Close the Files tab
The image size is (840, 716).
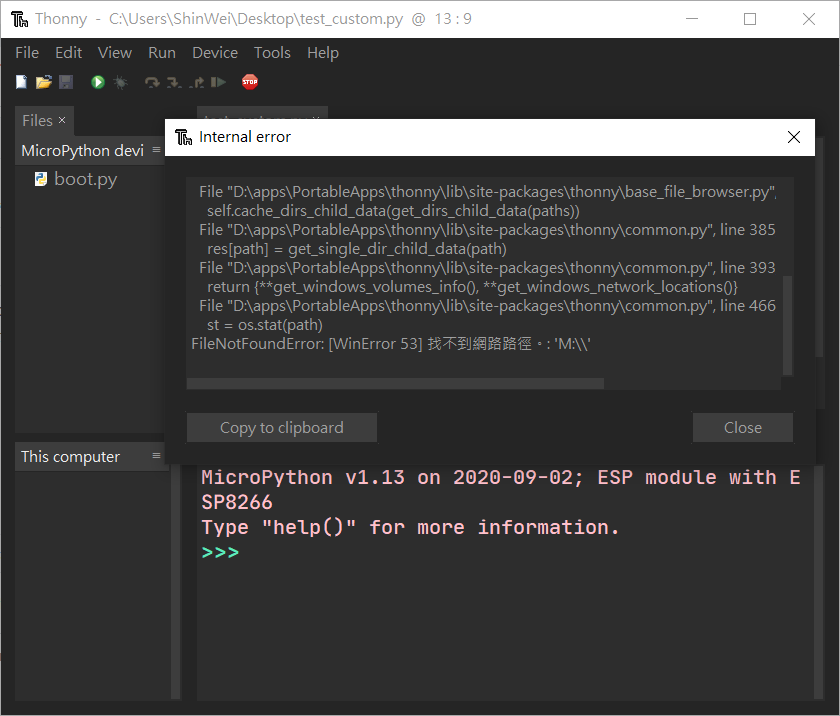pyautogui.click(x=61, y=120)
